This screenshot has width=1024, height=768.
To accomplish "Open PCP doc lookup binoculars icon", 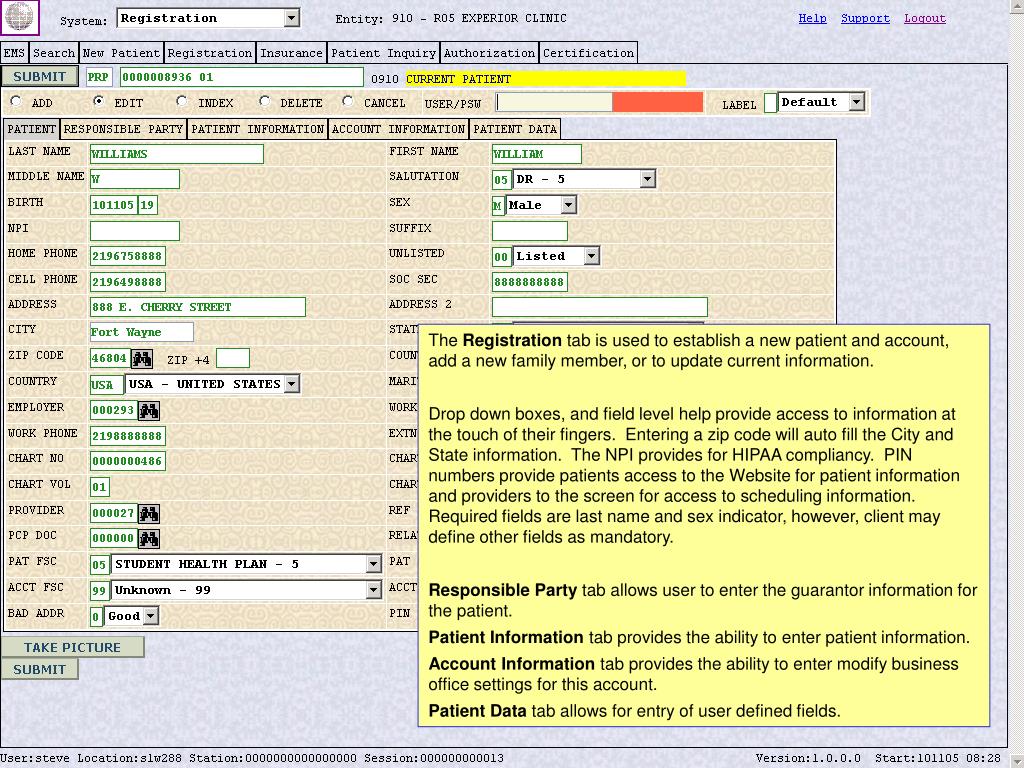I will [149, 539].
